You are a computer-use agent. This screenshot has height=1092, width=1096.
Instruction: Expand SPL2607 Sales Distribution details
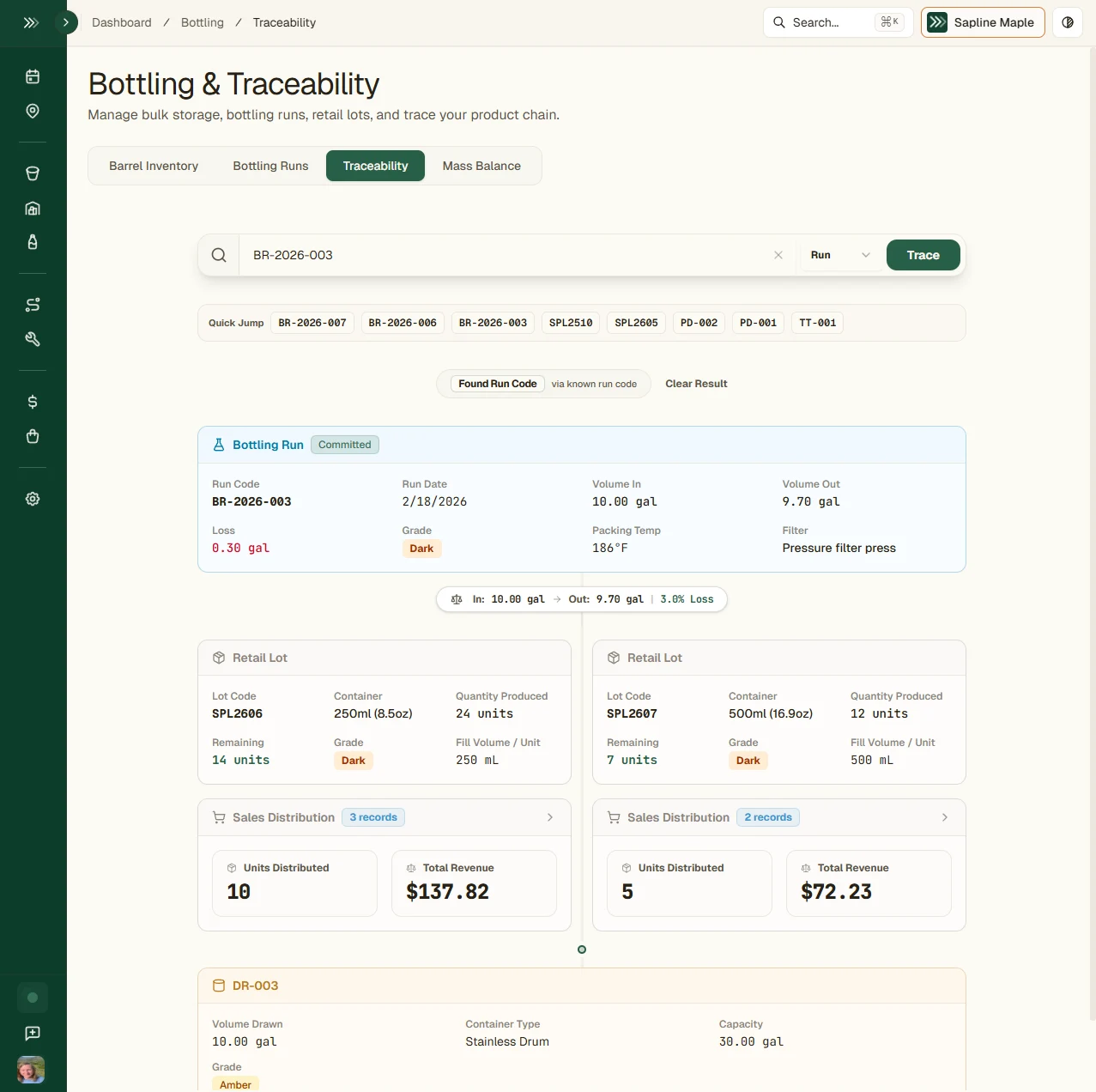coord(945,817)
